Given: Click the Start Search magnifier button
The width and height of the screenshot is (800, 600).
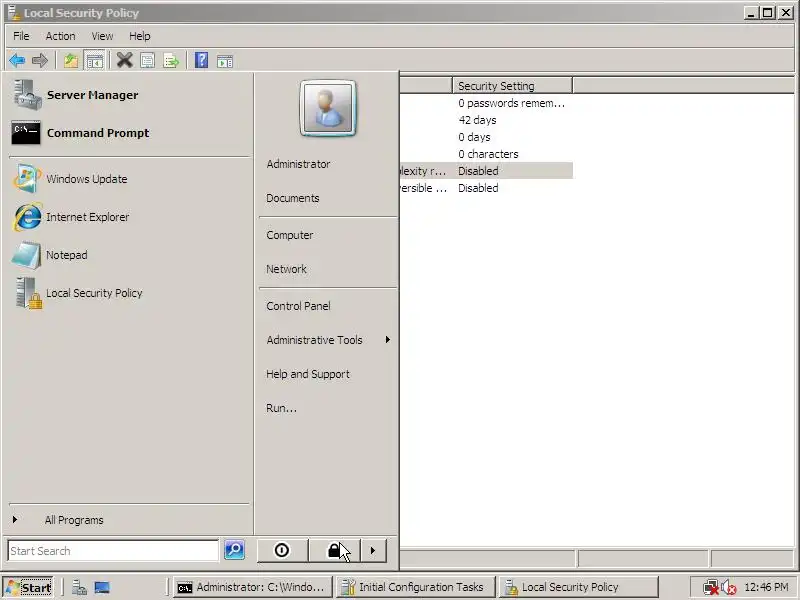Looking at the screenshot, I should tap(234, 550).
